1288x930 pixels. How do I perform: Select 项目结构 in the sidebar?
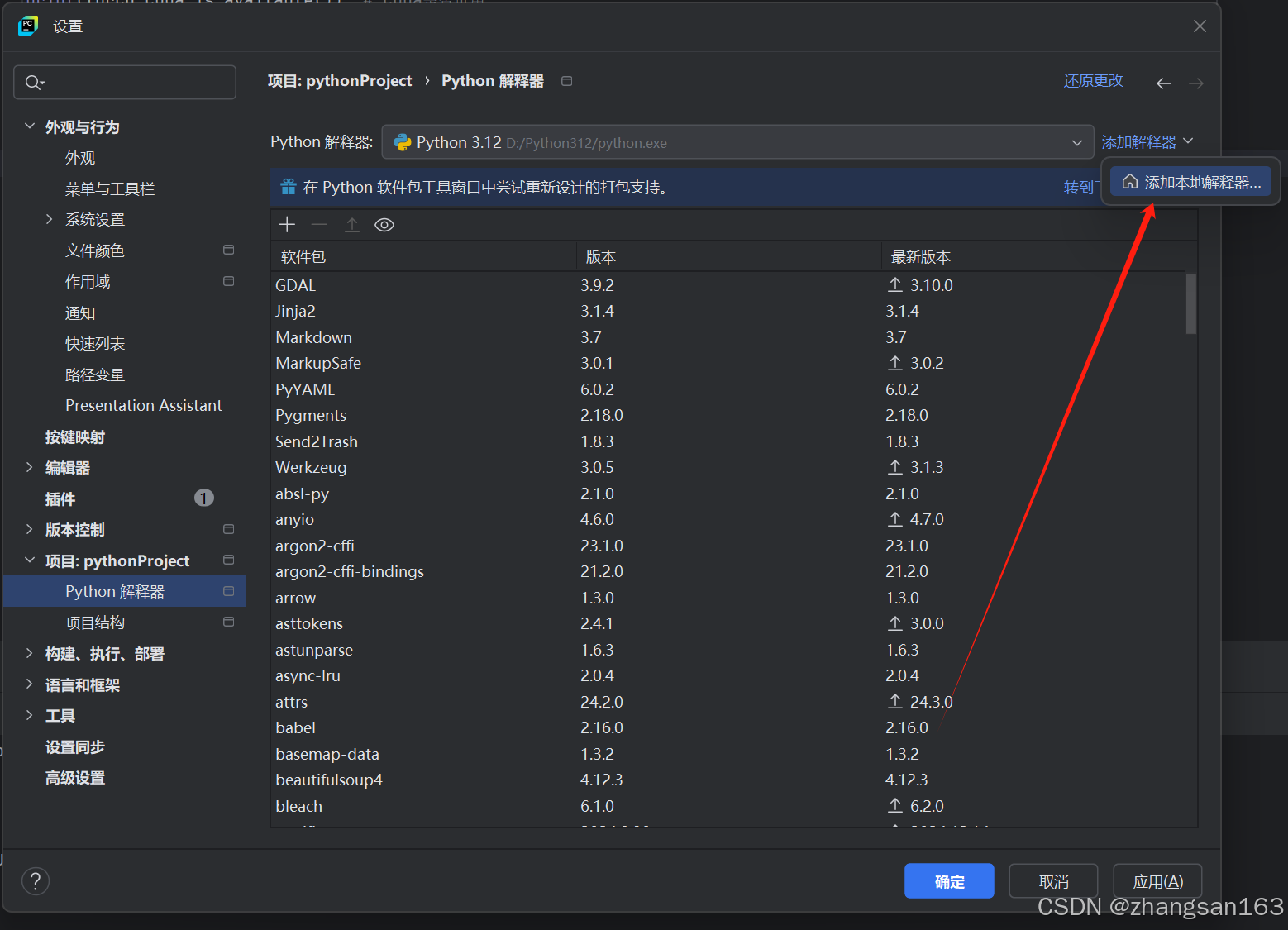pos(94,622)
